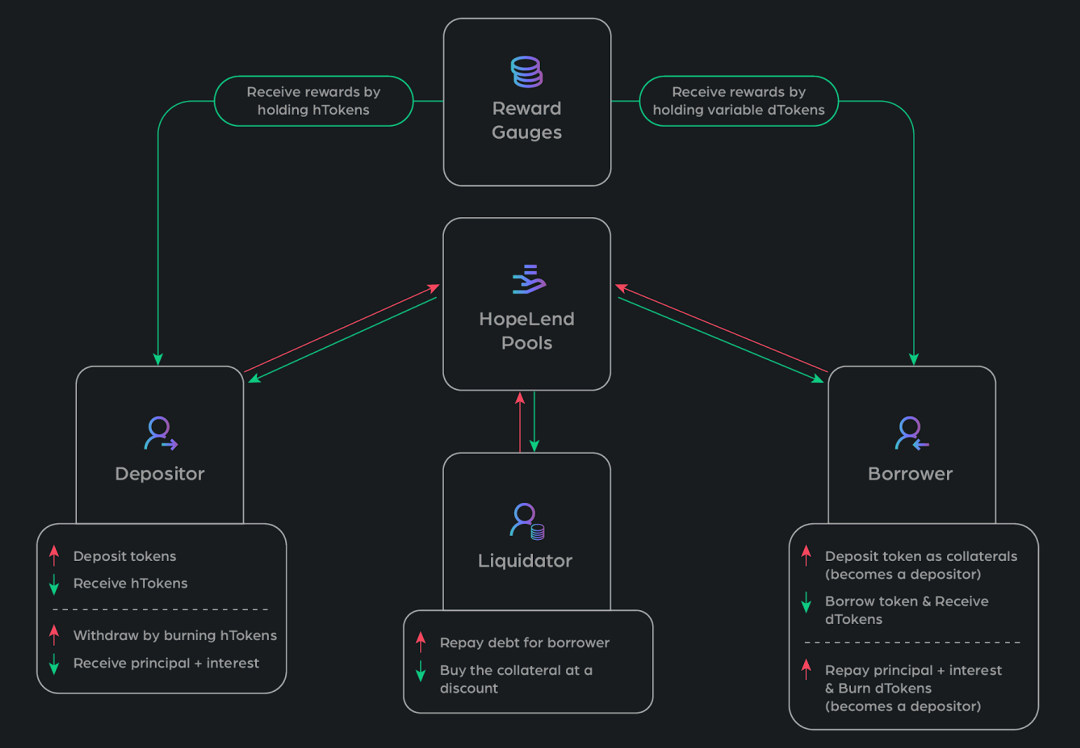1080x748 pixels.
Task: Select the Borrower user icon
Action: [x=911, y=433]
